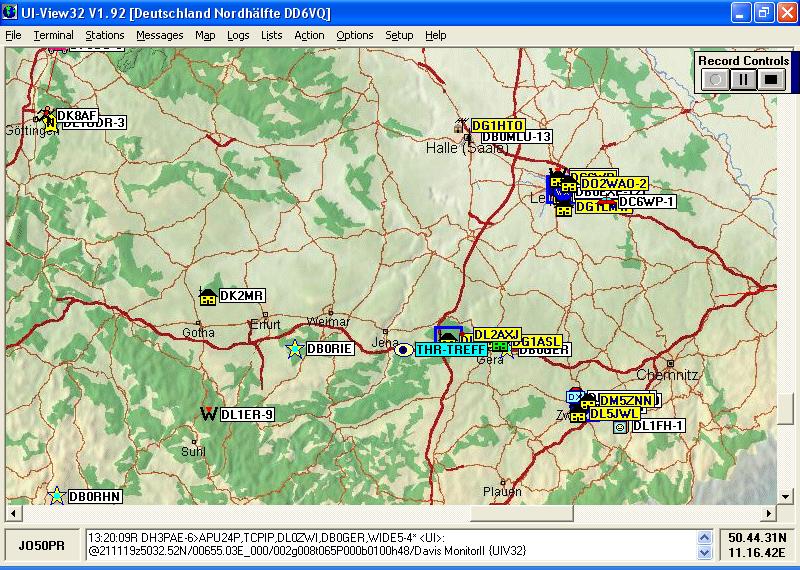Image resolution: width=800 pixels, height=570 pixels.
Task: Click the vertical scrollbar thumb
Action: pyautogui.click(x=785, y=408)
